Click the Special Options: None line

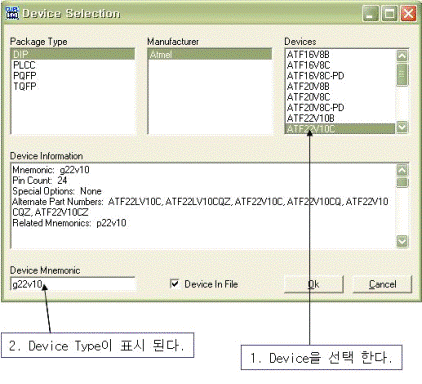coord(57,191)
